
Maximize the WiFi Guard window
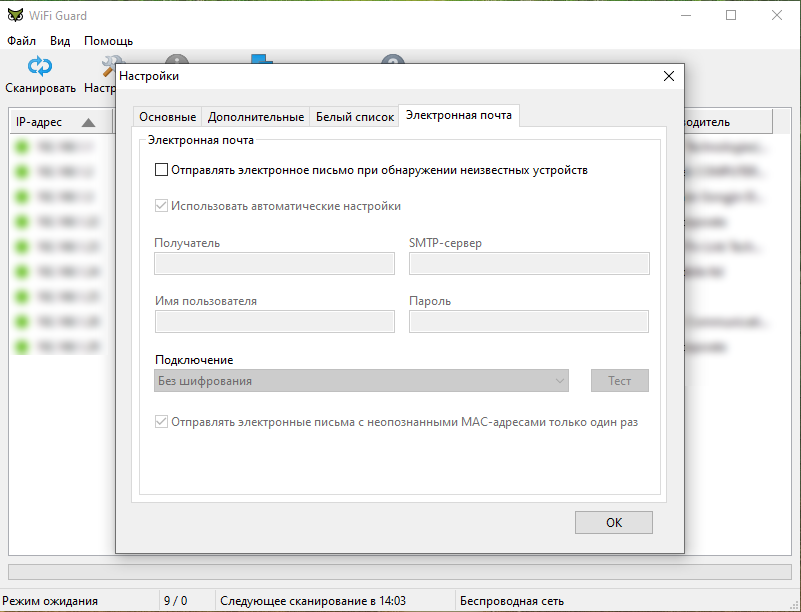point(731,15)
